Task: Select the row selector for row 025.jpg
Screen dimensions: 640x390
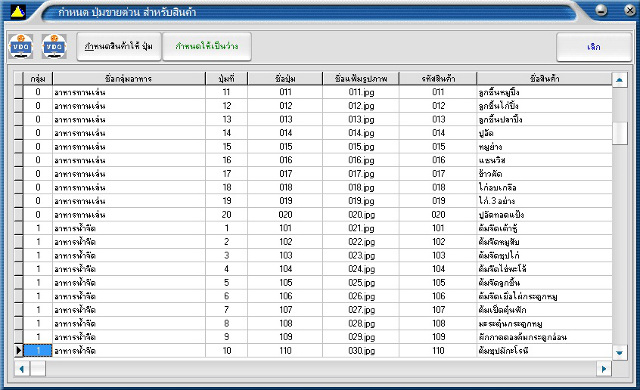Action: tap(19, 282)
